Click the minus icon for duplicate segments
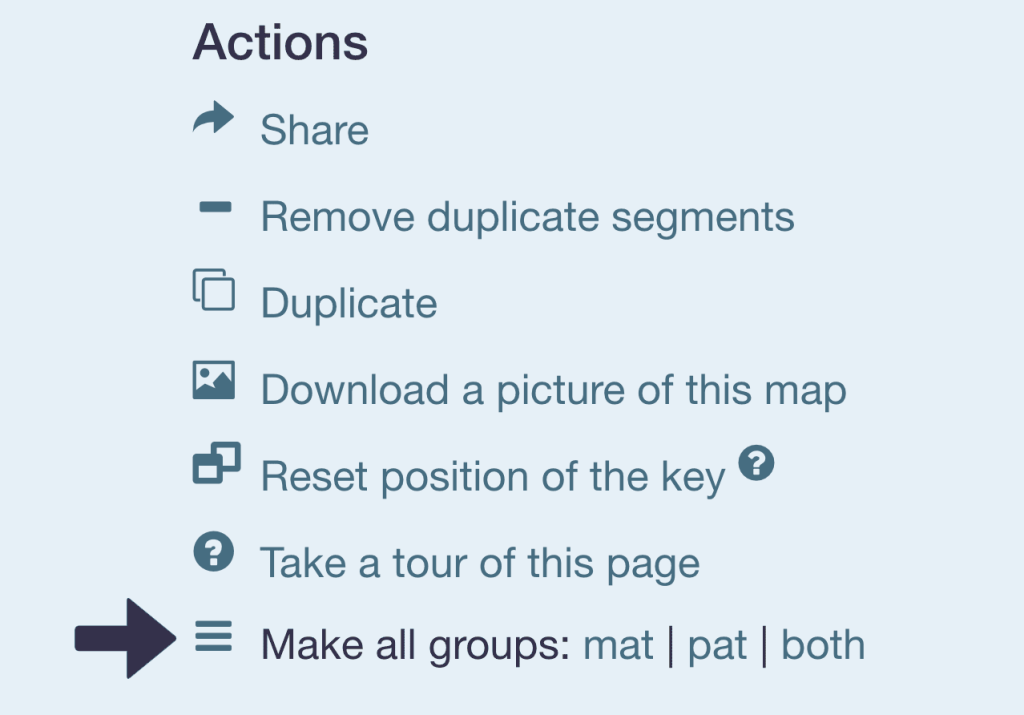Screen dimensions: 1024x715 click(215, 208)
